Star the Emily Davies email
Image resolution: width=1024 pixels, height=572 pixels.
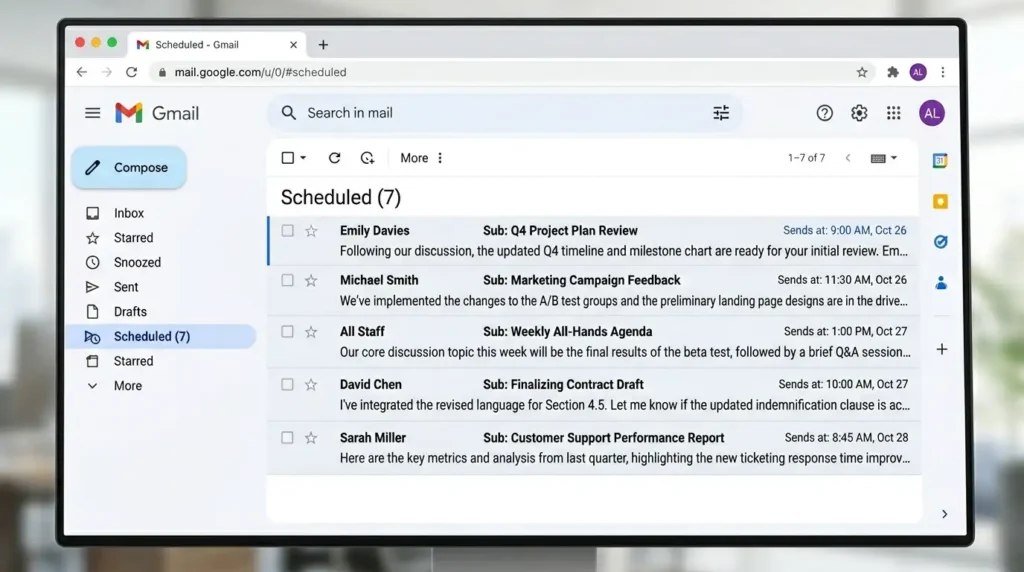pos(311,230)
